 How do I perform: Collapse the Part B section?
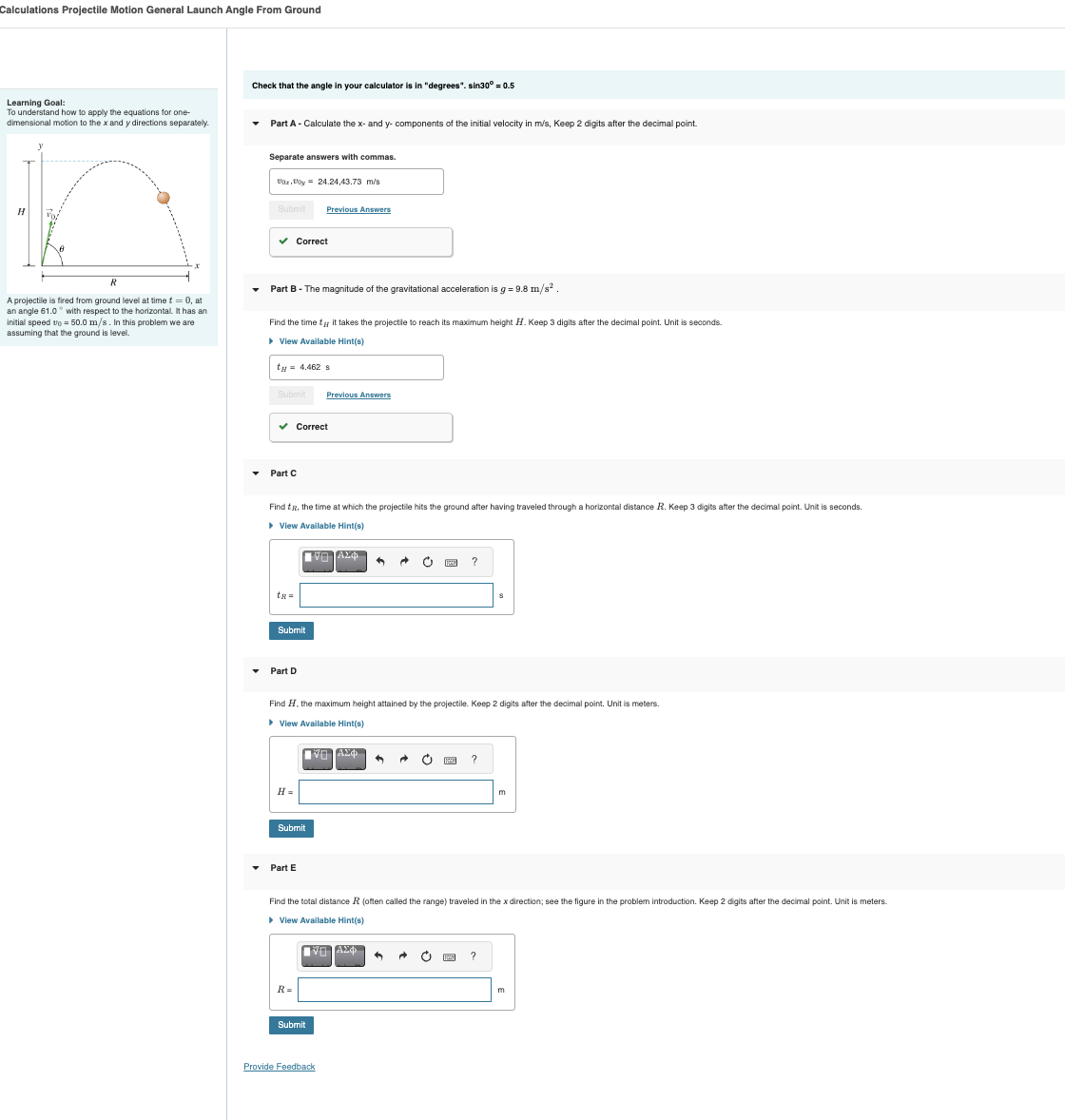pos(255,288)
